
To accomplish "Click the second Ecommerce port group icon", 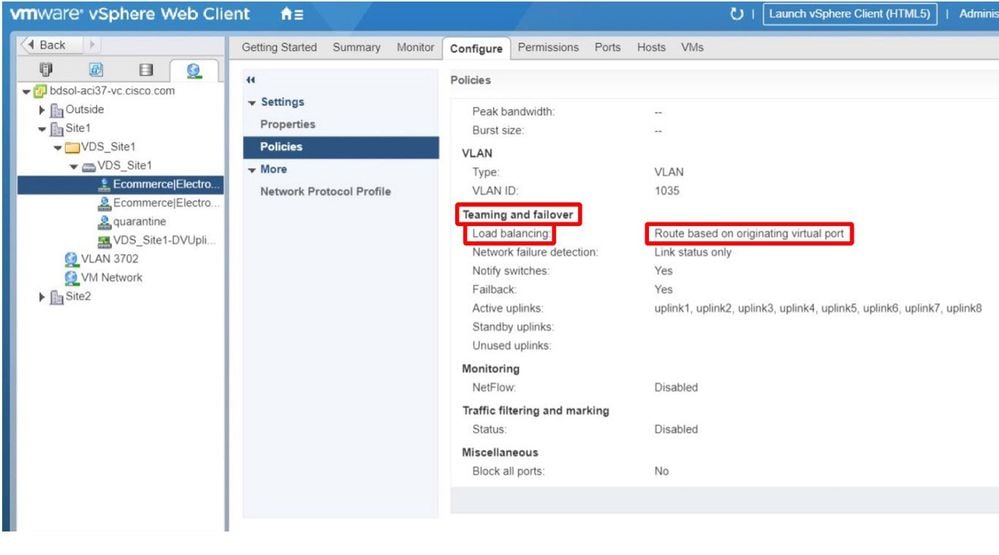I will pyautogui.click(x=104, y=203).
